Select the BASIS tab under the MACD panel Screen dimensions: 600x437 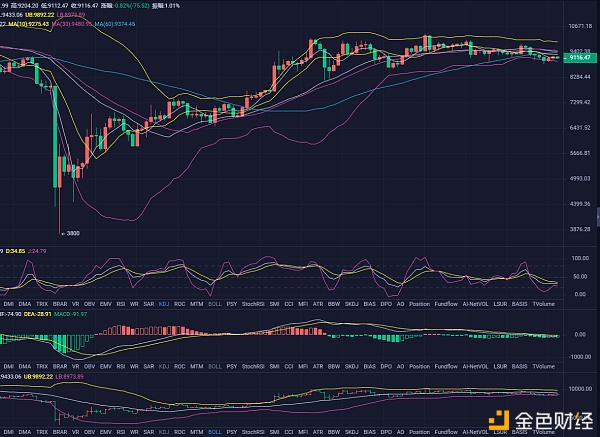519,366
